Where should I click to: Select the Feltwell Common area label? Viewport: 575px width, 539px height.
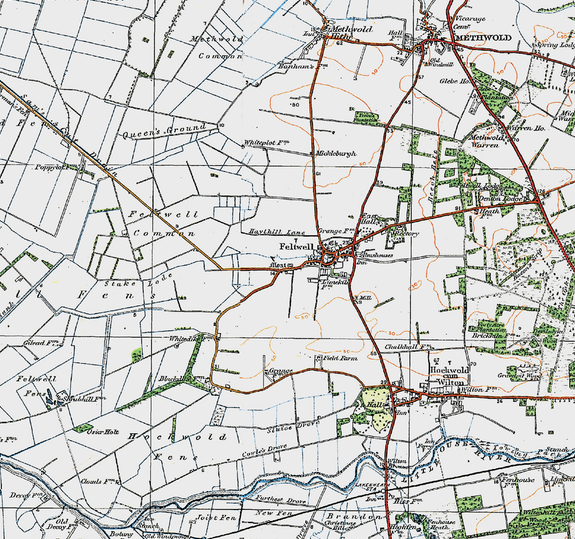(164, 224)
